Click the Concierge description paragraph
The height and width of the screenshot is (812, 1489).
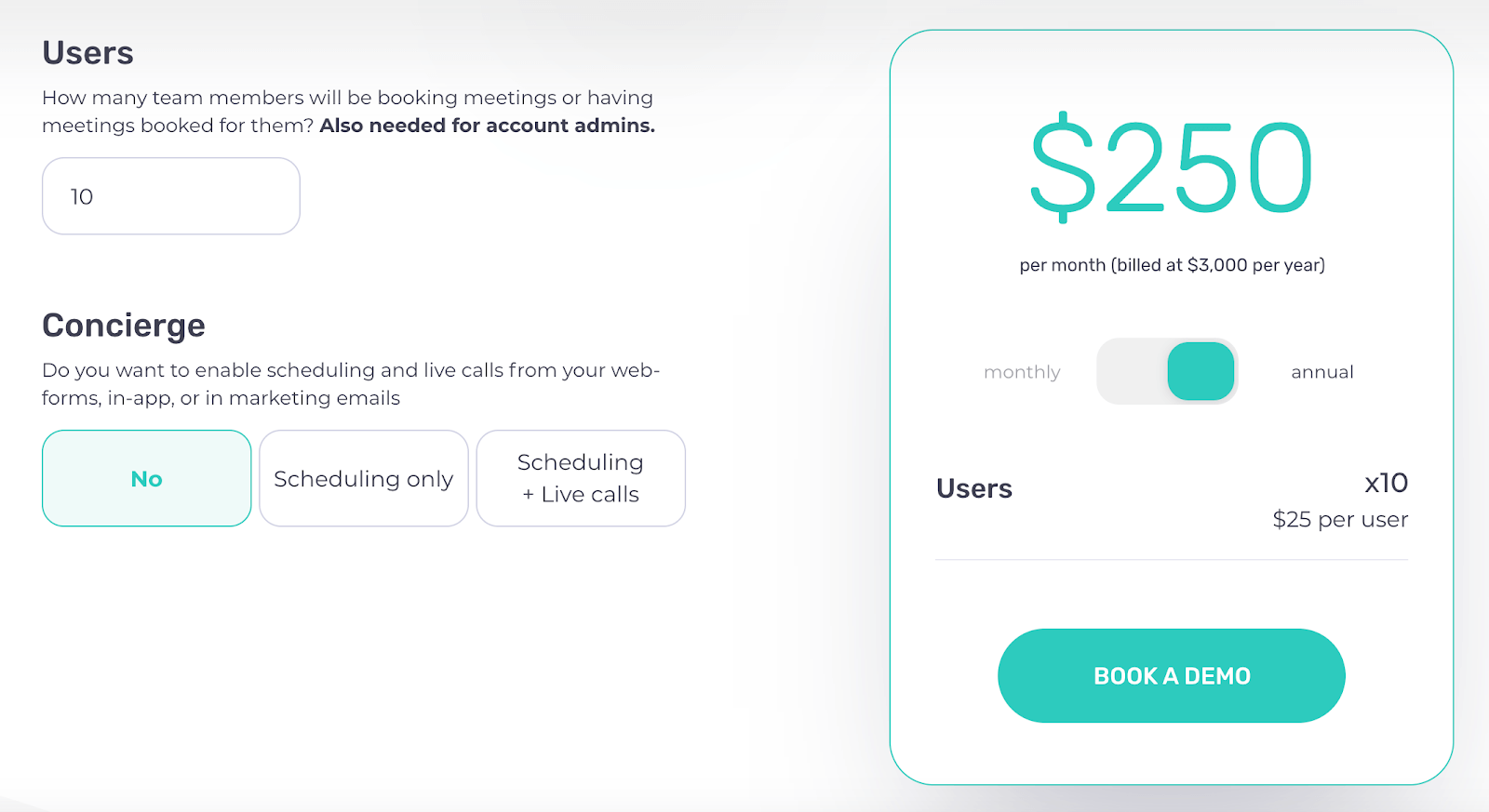click(x=350, y=383)
